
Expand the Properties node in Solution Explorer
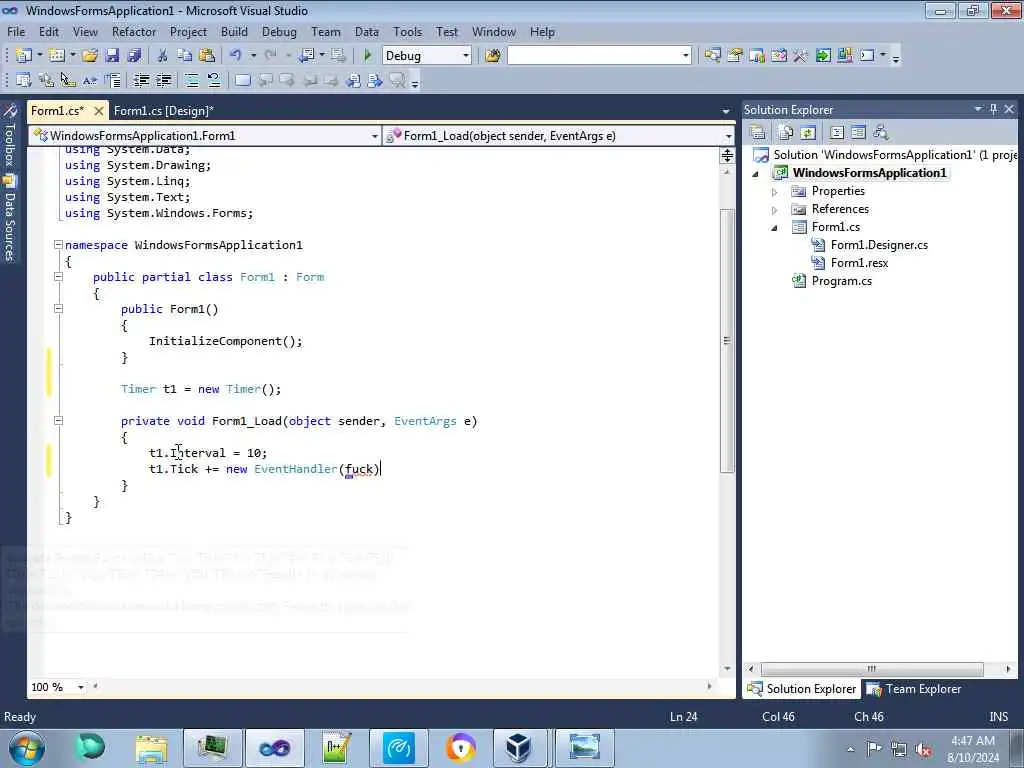(x=775, y=192)
